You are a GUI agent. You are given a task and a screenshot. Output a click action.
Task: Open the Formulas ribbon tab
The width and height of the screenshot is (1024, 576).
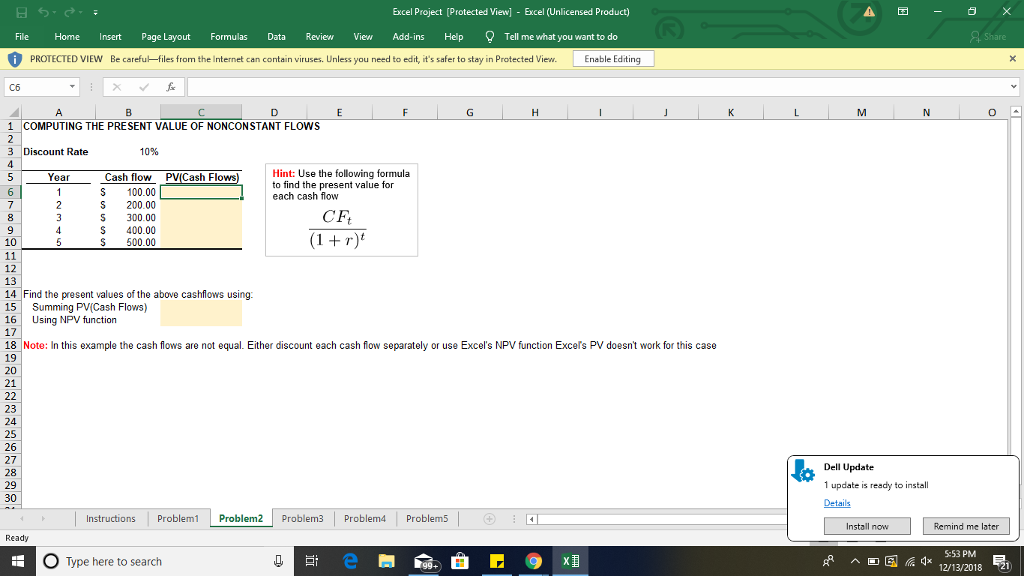pos(229,36)
